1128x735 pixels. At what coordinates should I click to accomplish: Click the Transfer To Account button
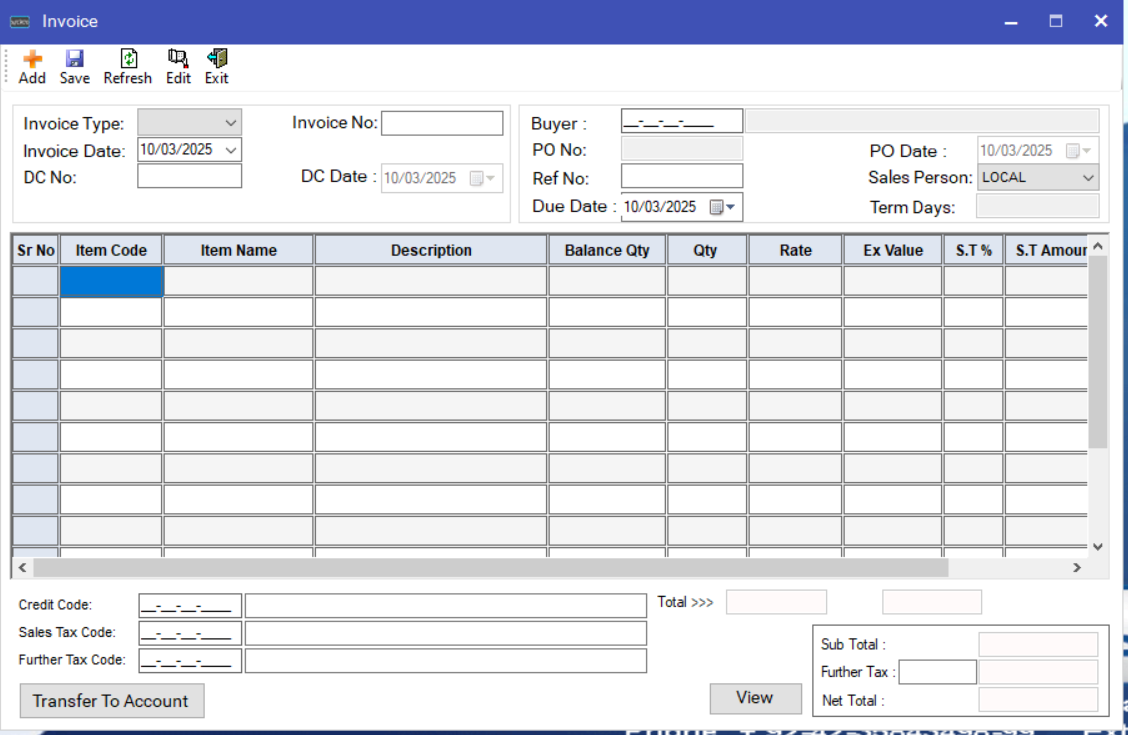111,701
